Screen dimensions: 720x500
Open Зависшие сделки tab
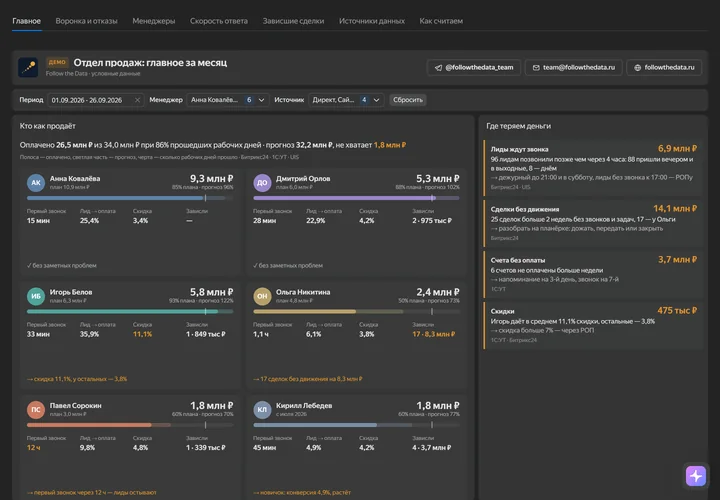pos(293,21)
